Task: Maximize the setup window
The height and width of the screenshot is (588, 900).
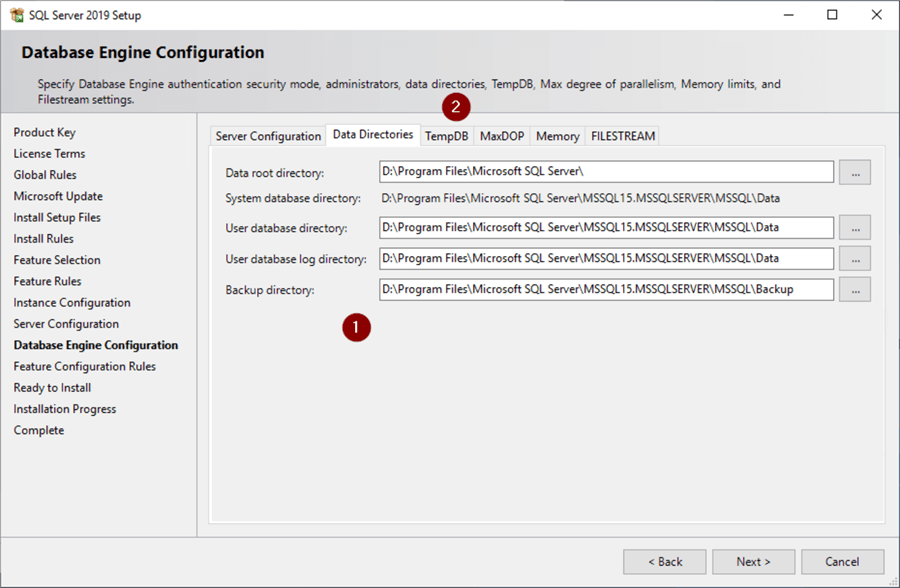Action: pyautogui.click(x=833, y=15)
